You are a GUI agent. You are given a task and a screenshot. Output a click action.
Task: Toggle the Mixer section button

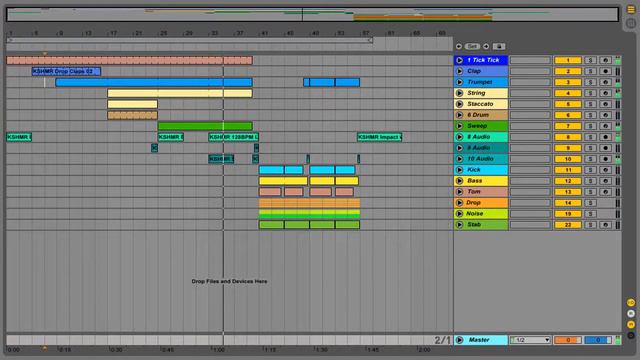coord(631,324)
